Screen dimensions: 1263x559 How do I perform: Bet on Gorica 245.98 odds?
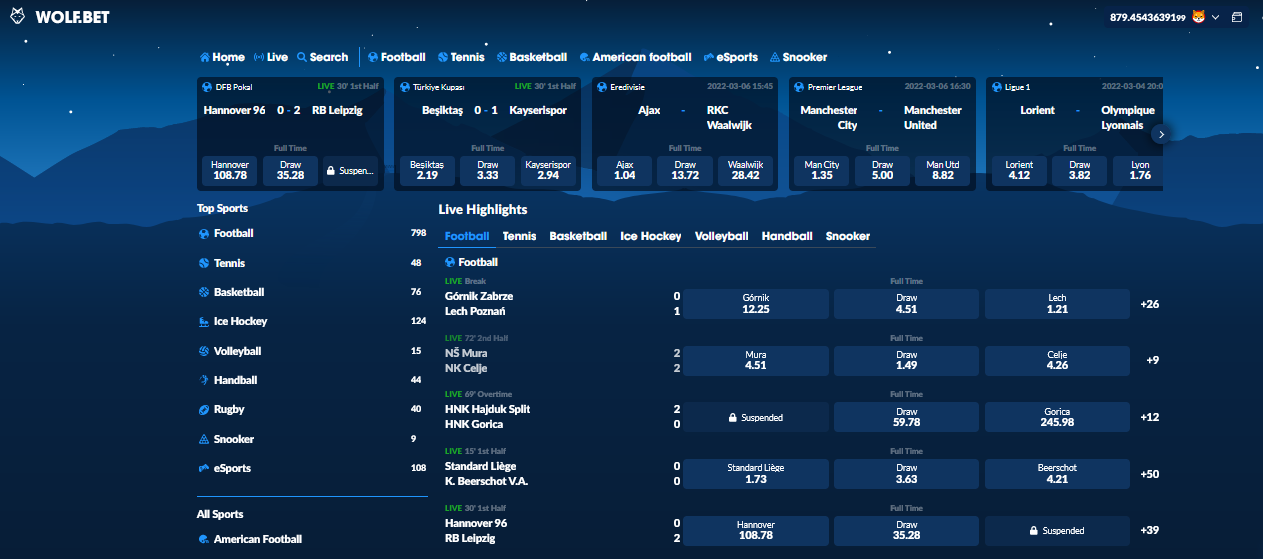[x=1057, y=417]
